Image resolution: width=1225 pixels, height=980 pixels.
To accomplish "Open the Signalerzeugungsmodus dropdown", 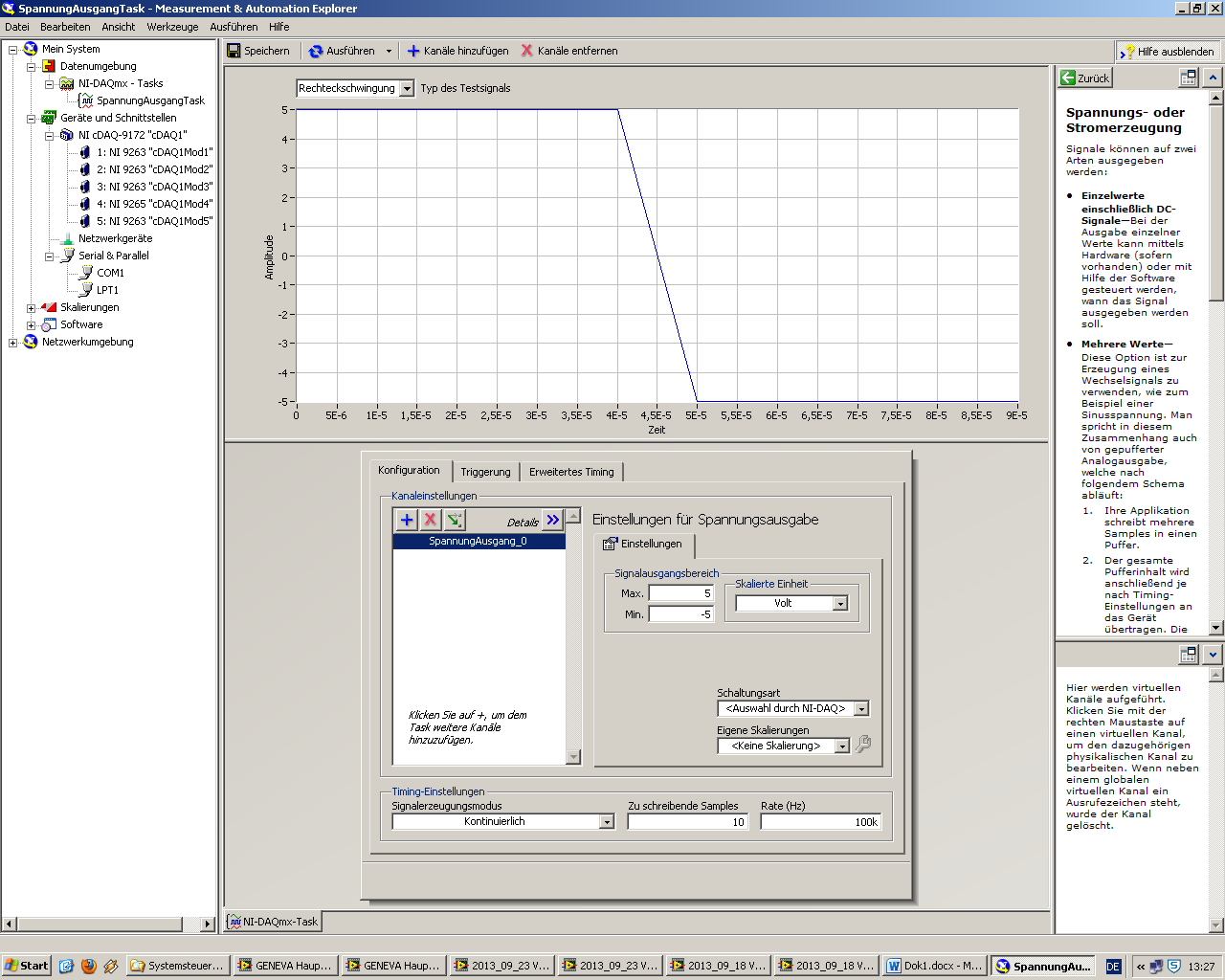I will (x=606, y=822).
